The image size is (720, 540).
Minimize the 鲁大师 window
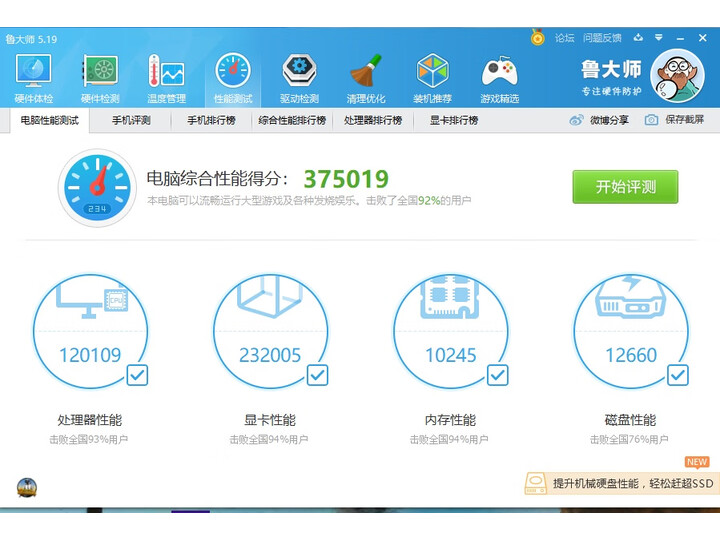(x=680, y=38)
